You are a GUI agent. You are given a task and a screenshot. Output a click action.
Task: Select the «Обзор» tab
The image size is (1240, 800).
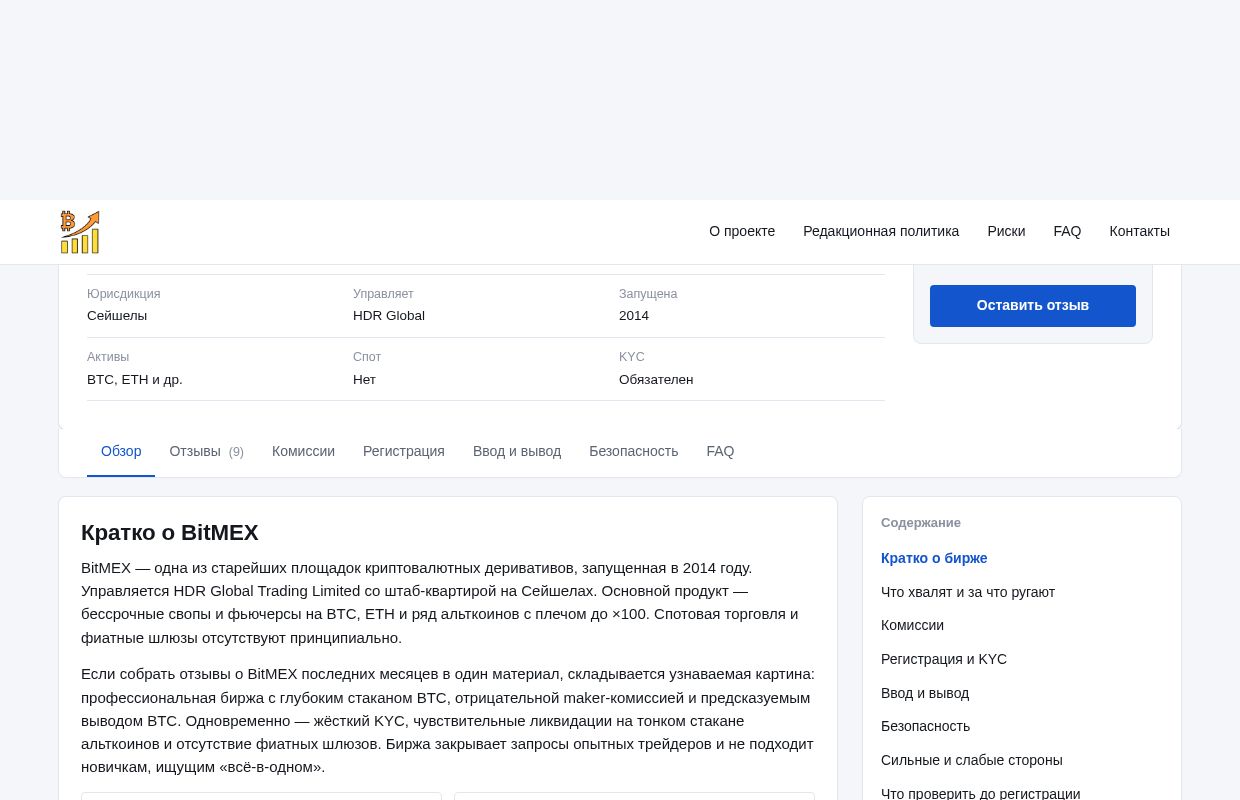point(121,452)
